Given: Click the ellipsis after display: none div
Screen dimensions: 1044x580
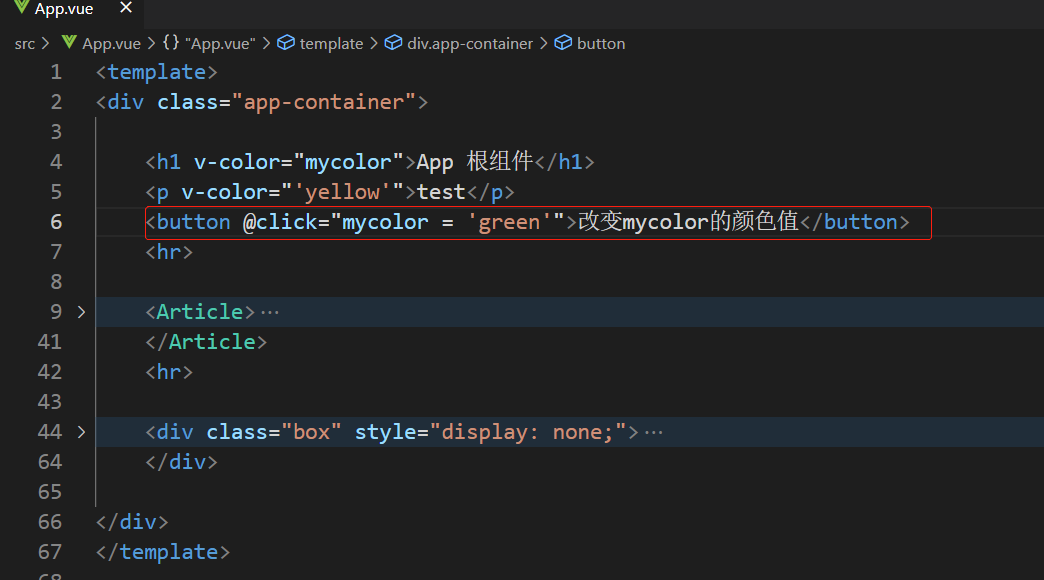Looking at the screenshot, I should point(654,432).
